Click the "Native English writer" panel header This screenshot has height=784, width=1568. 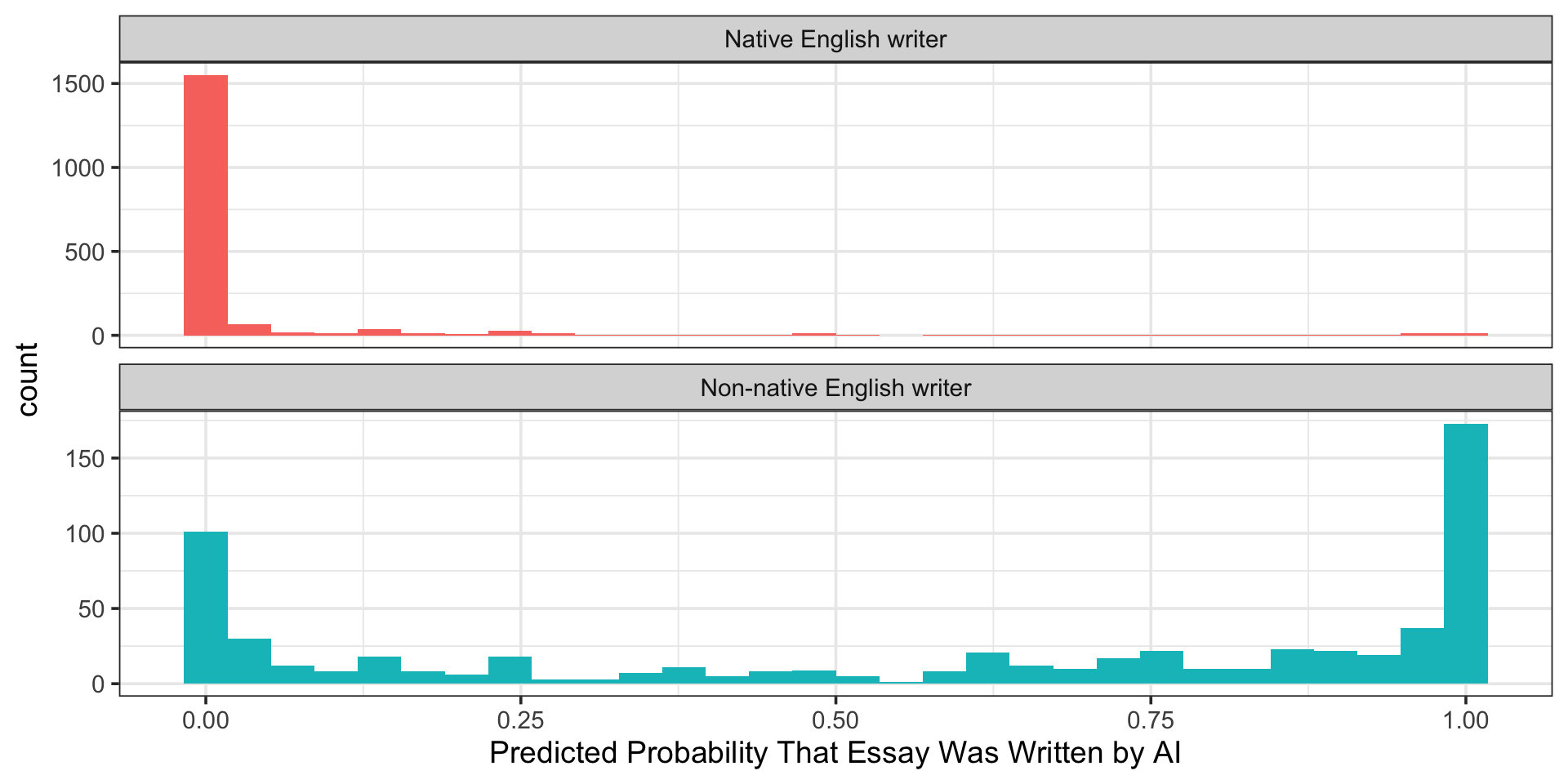[x=835, y=39]
